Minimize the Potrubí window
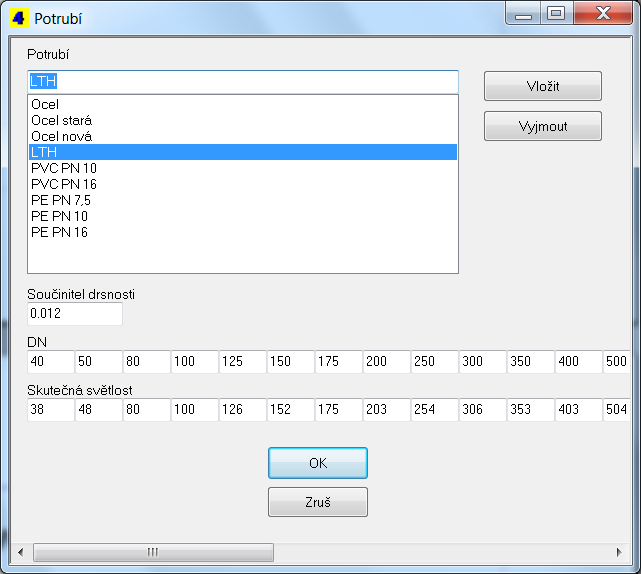This screenshot has height=574, width=641. (523, 14)
